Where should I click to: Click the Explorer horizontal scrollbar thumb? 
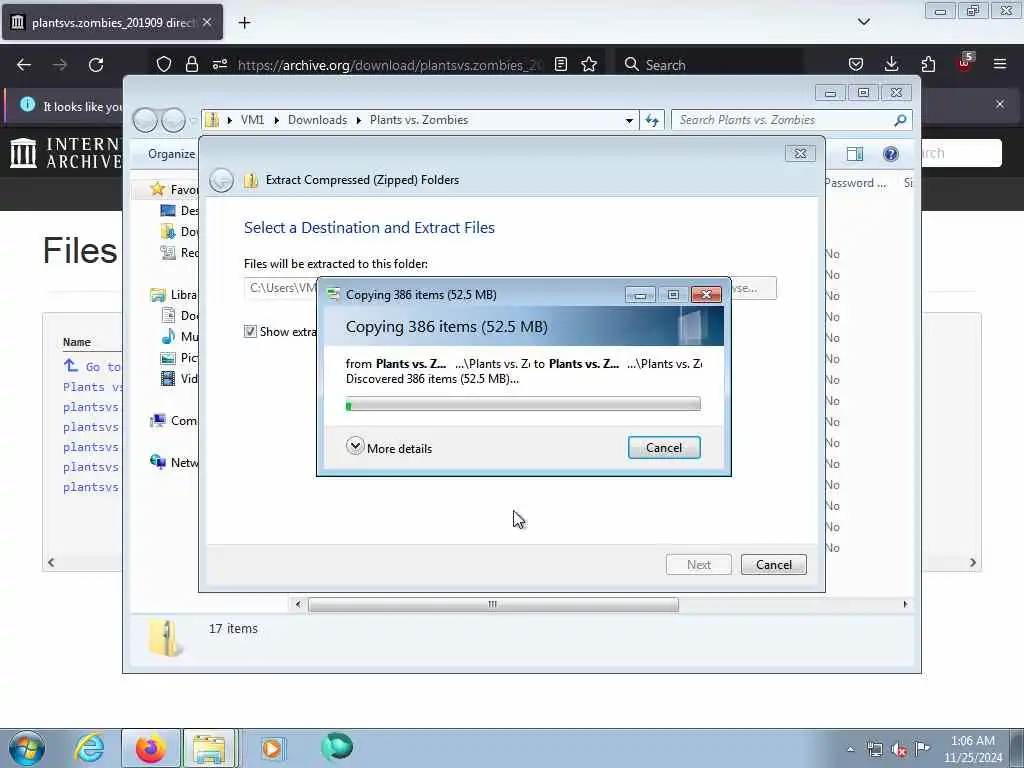(493, 605)
